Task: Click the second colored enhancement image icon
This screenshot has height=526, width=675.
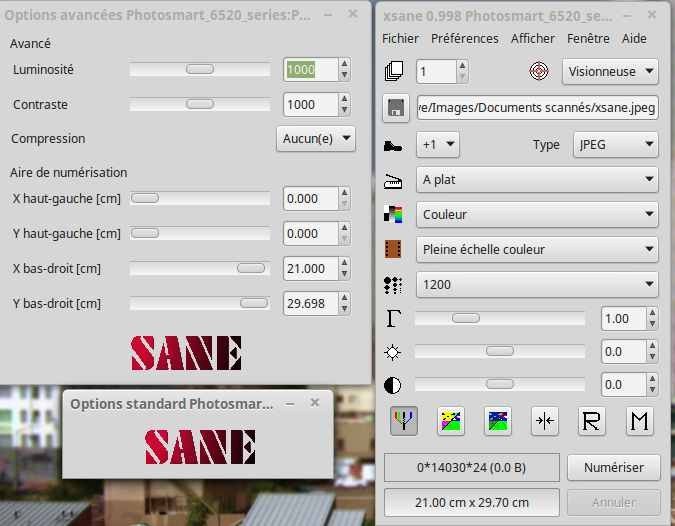Action: tap(498, 421)
